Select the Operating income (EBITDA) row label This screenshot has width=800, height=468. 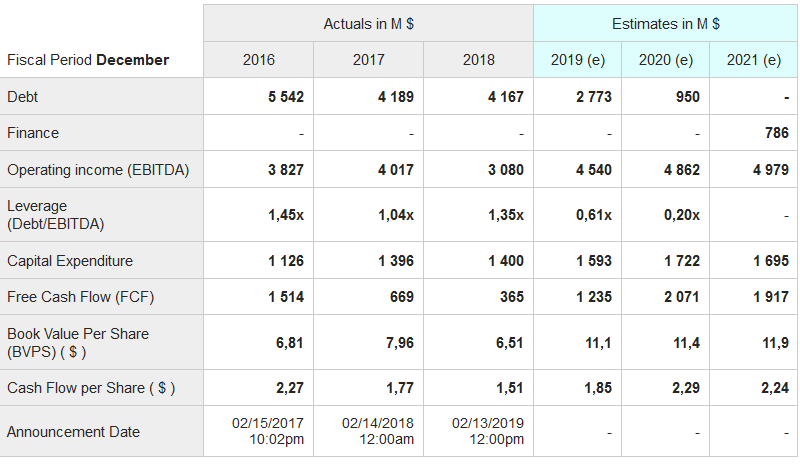coord(98,170)
